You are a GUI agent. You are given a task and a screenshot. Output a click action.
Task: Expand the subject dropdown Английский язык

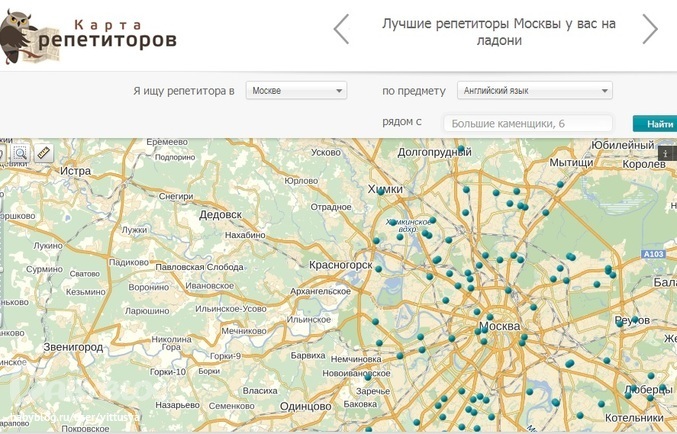pos(533,91)
